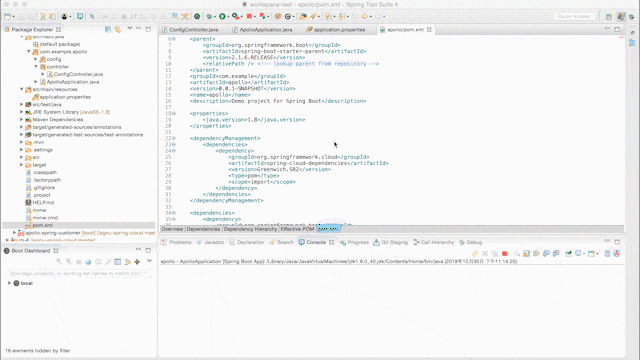Click Open Browser globe icon in Boot Dashboard
The width and height of the screenshot is (640, 360).
(x=88, y=262)
